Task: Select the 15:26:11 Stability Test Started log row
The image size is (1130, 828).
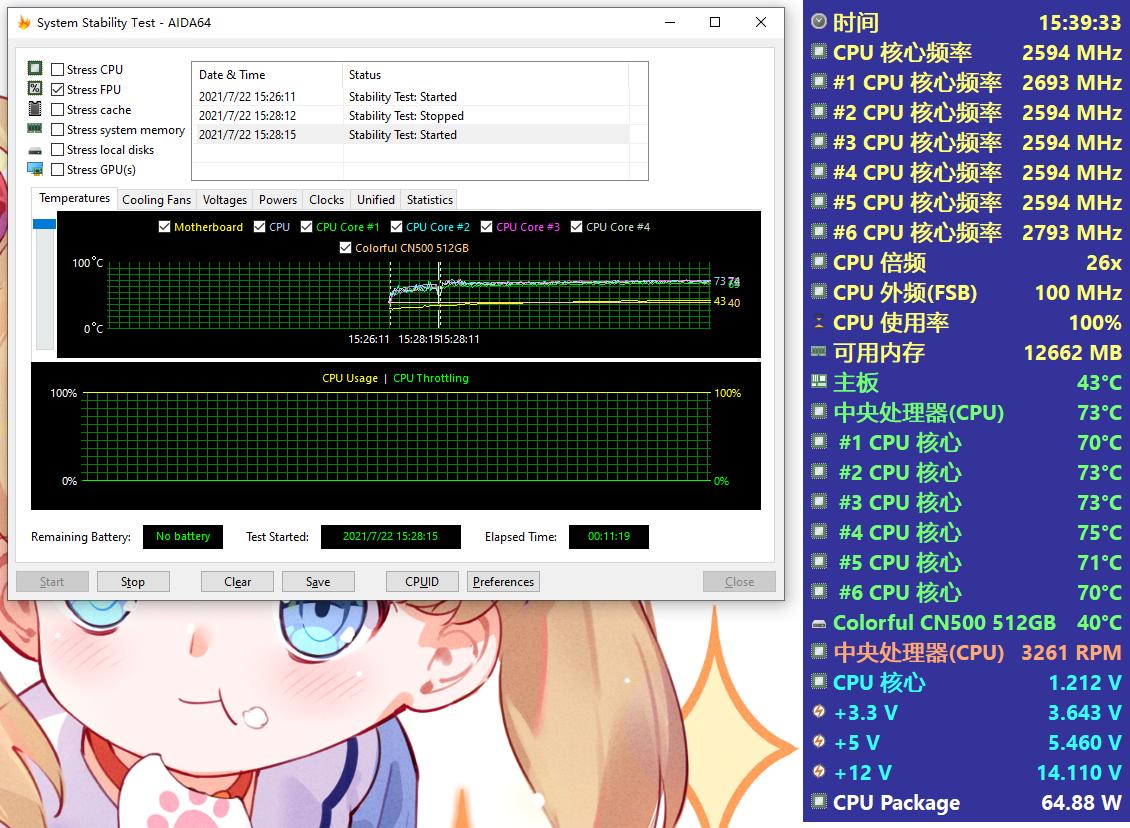Action: [413, 97]
